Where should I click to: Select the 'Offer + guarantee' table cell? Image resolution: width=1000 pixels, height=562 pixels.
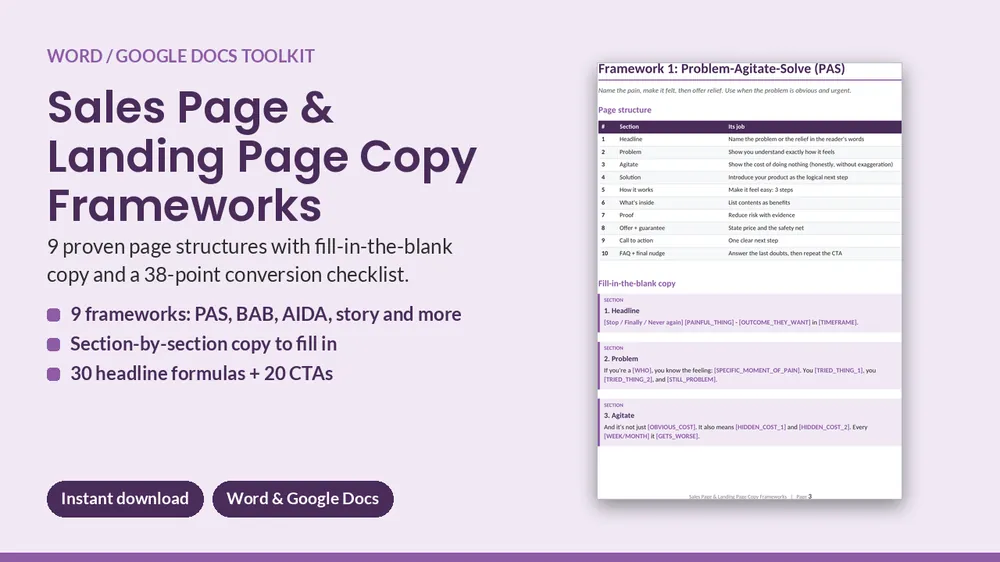[x=642, y=228]
